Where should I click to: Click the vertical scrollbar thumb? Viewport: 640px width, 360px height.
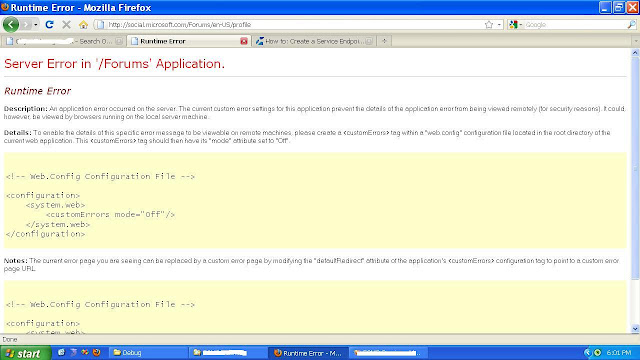click(635, 168)
